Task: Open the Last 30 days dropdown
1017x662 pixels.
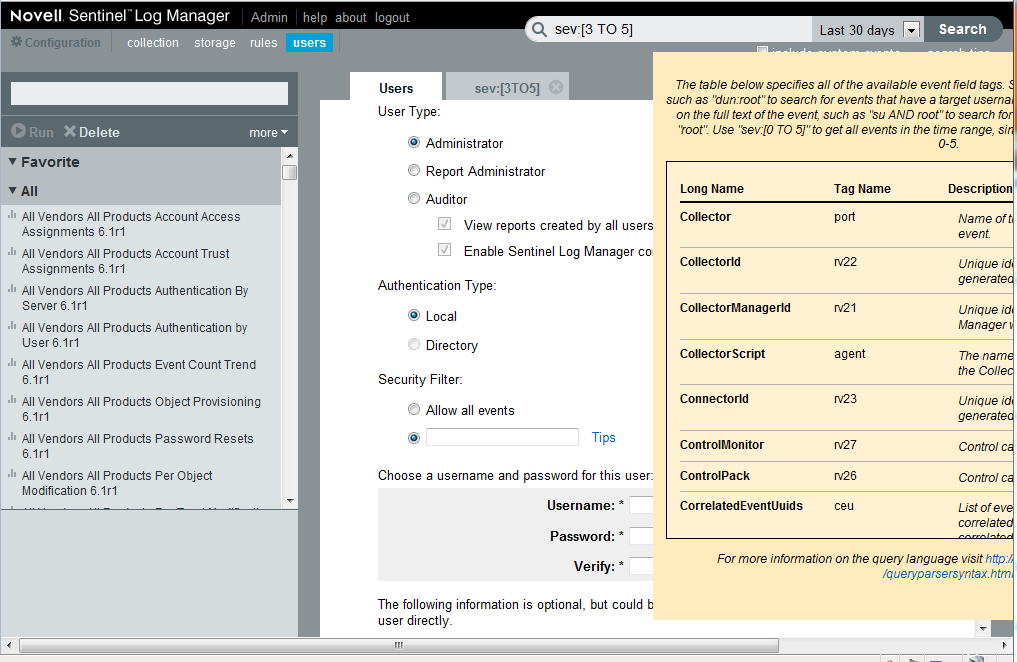Action: 911,30
